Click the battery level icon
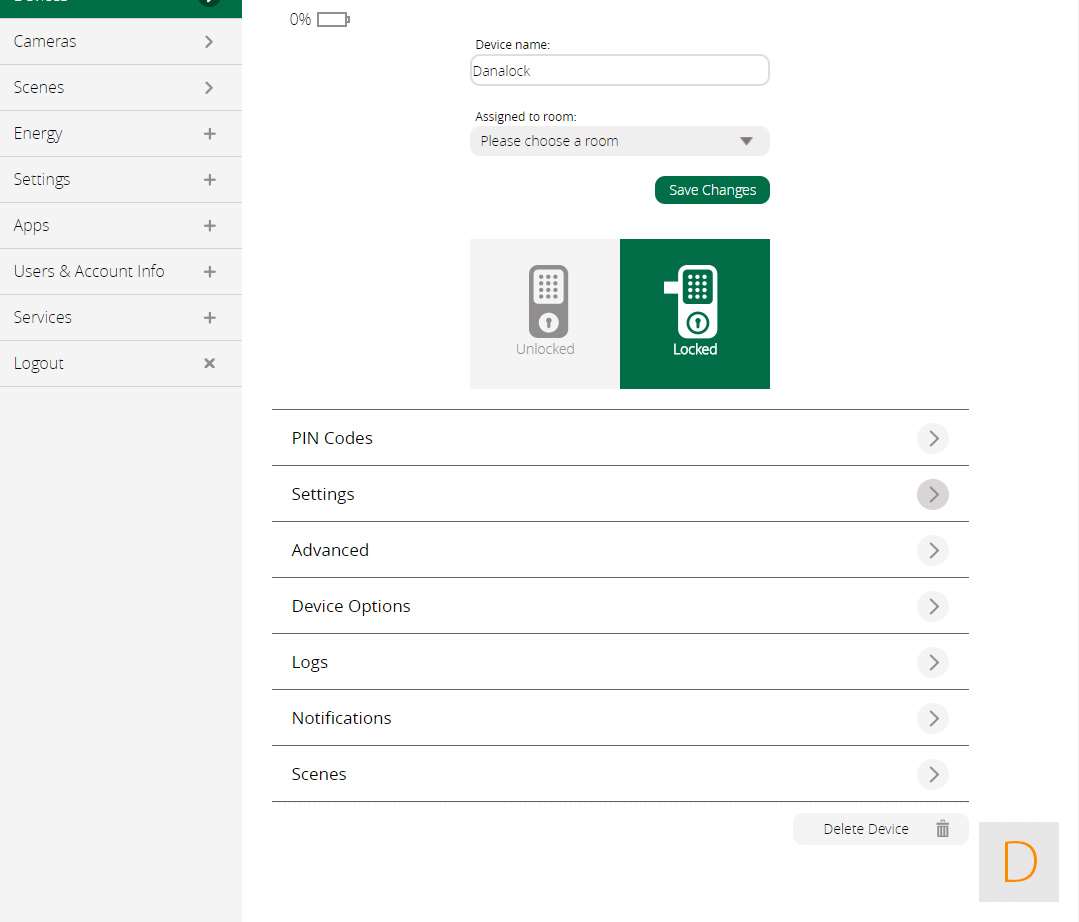This screenshot has height=922, width=1079. (x=333, y=19)
